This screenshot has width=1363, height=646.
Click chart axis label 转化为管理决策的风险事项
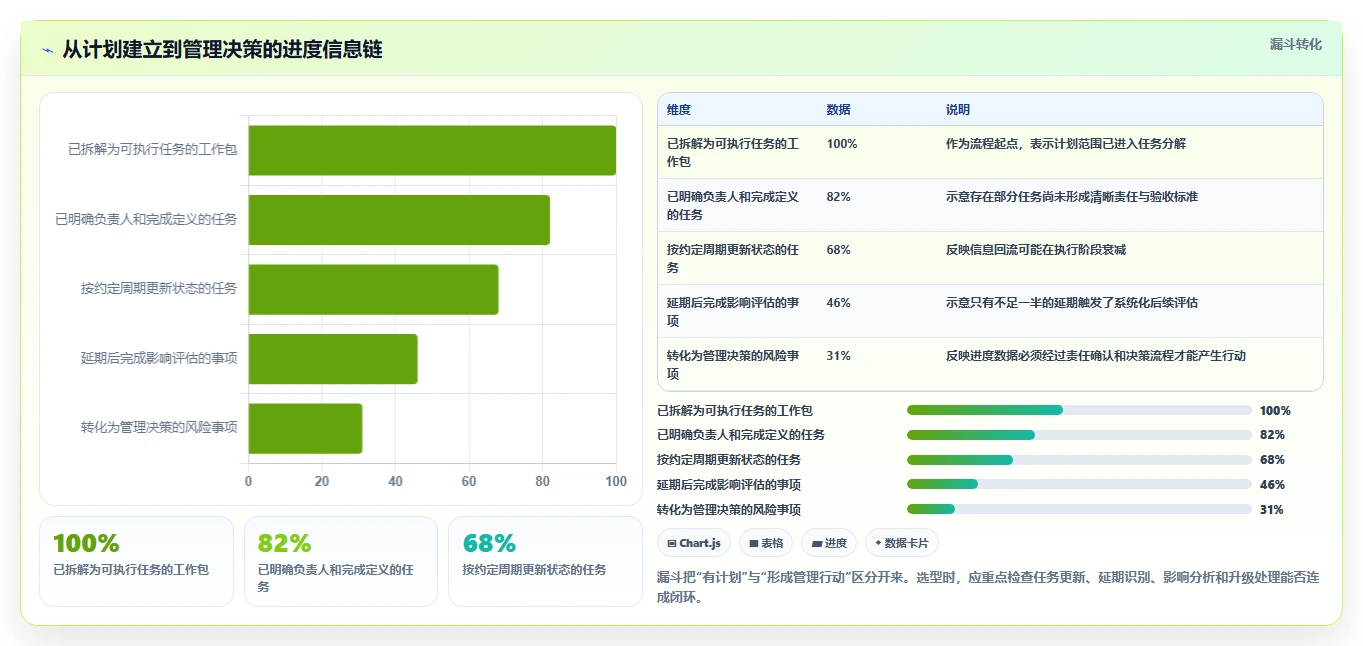coord(159,428)
